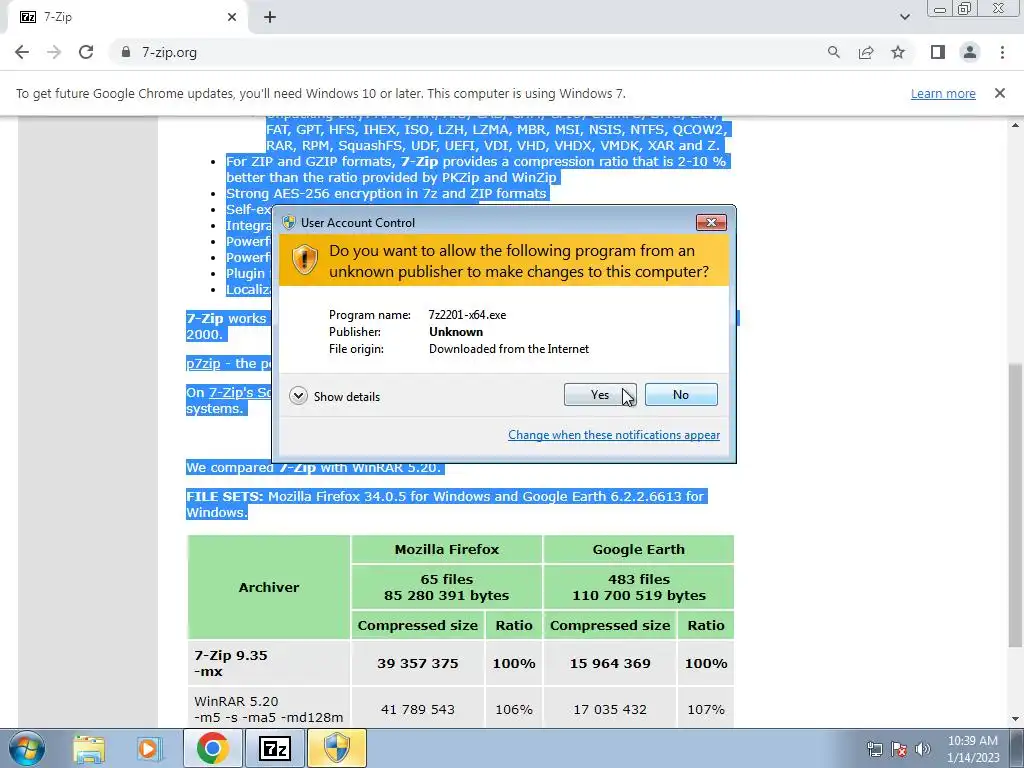The width and height of the screenshot is (1024, 768).
Task: Go back with the browser back arrow
Action: (x=22, y=52)
